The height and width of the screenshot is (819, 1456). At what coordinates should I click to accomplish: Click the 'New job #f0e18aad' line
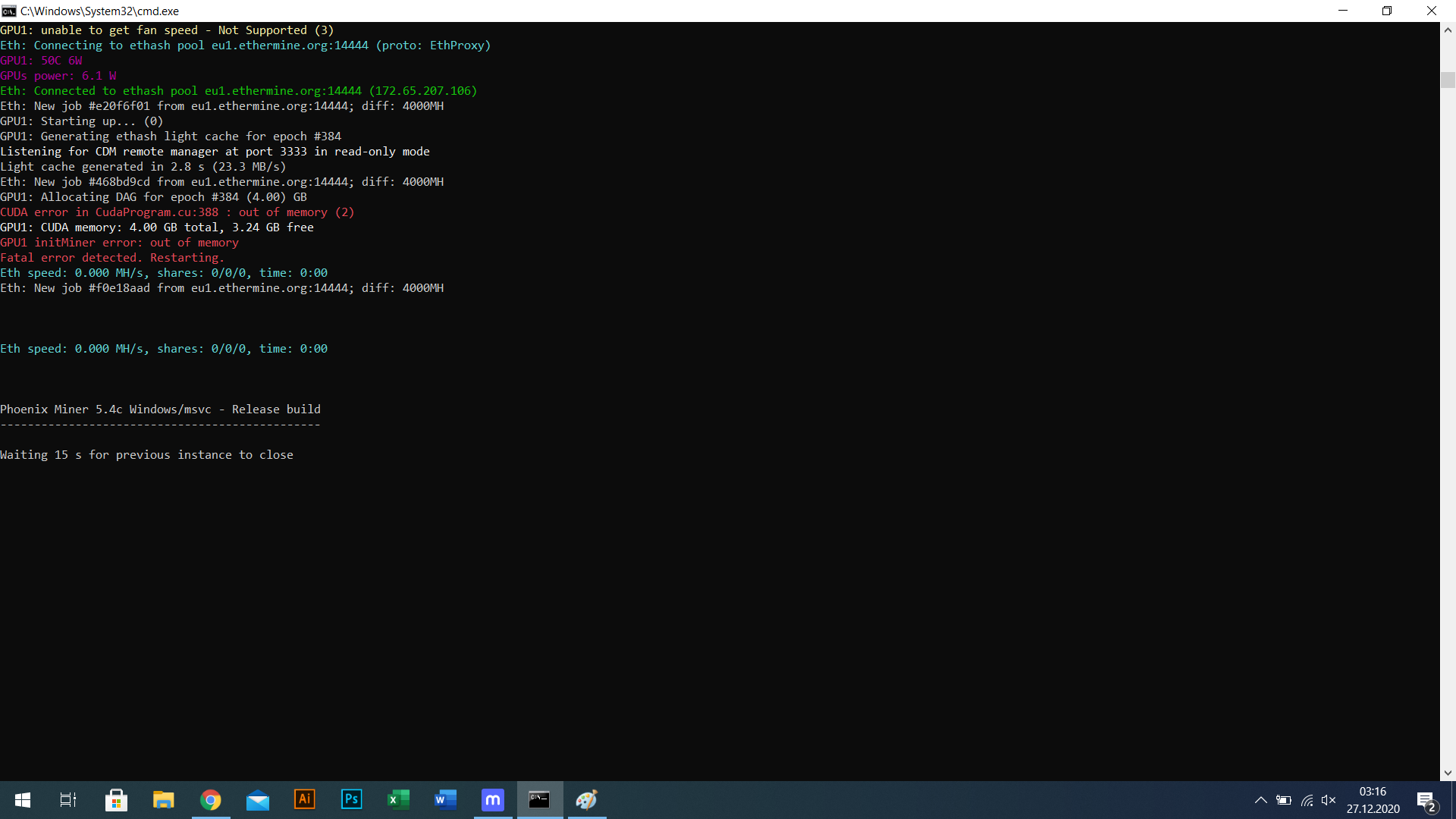coord(221,288)
